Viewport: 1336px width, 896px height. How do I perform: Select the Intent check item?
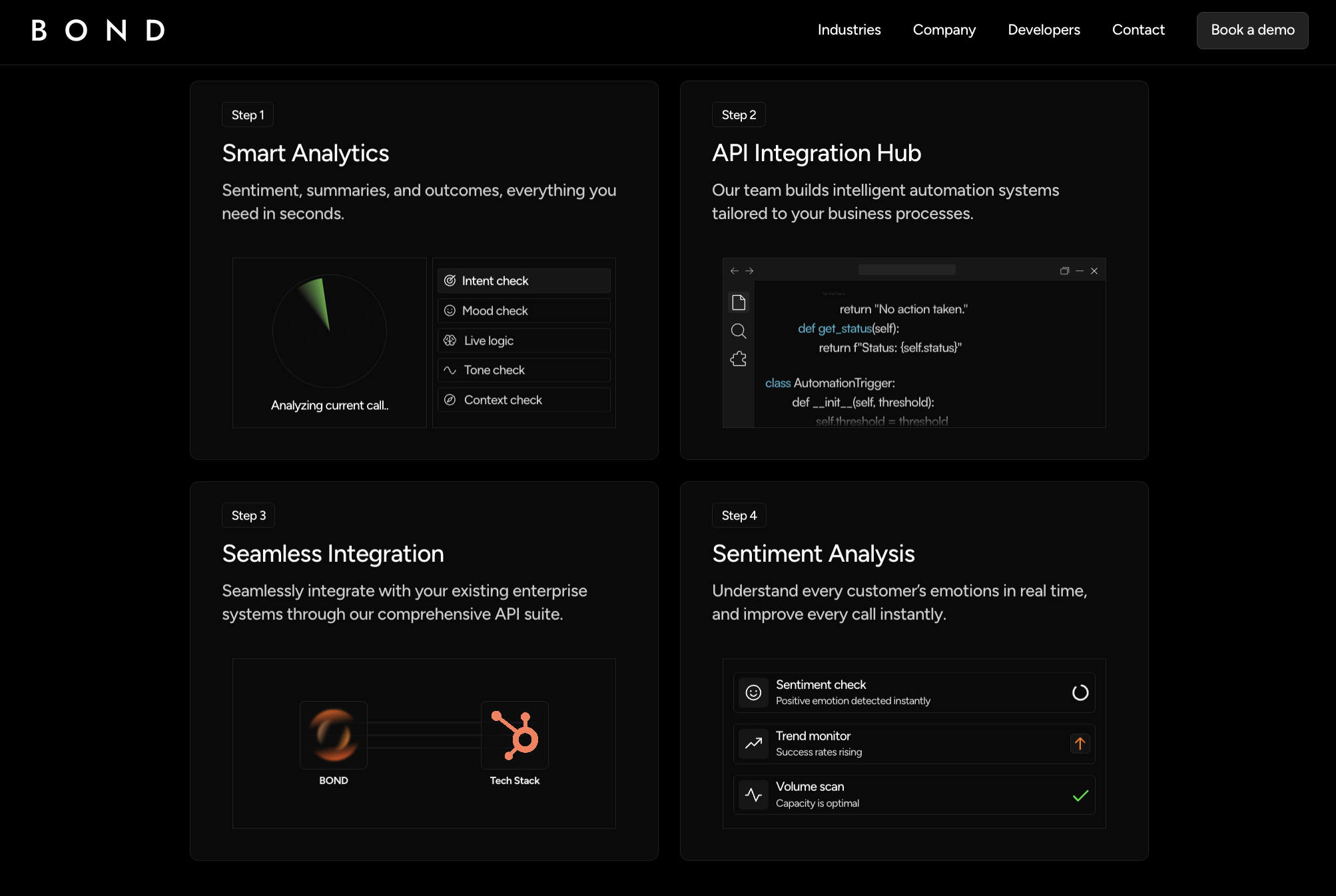pos(523,281)
